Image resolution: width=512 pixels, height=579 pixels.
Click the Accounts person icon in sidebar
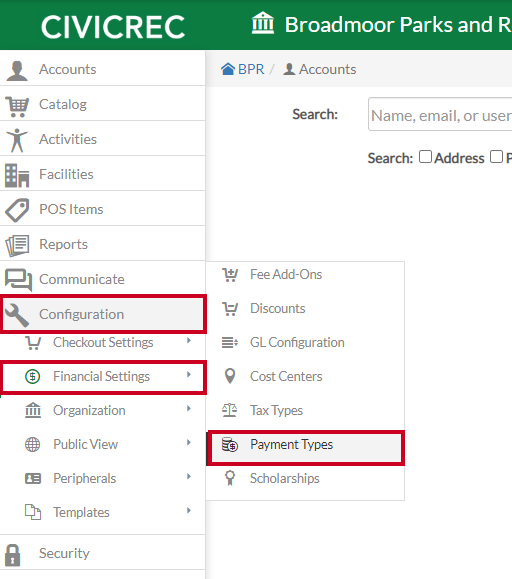[x=17, y=70]
